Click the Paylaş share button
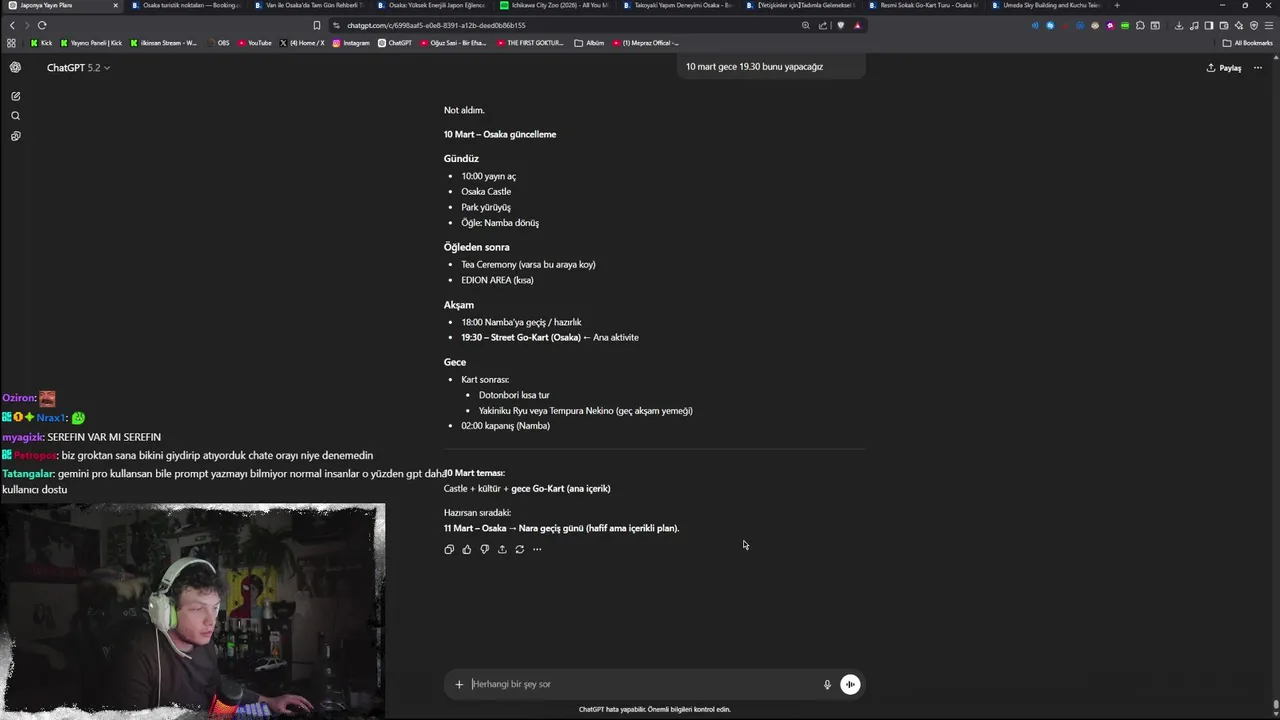The image size is (1280, 720). pos(1224,68)
